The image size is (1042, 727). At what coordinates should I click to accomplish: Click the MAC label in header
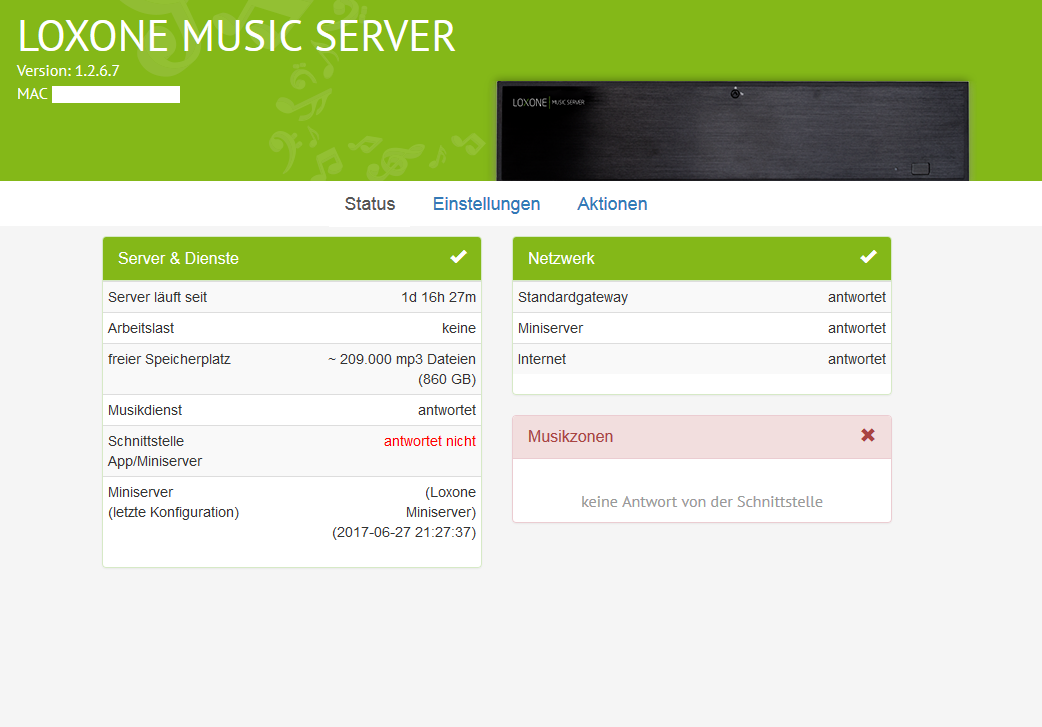[x=32, y=94]
